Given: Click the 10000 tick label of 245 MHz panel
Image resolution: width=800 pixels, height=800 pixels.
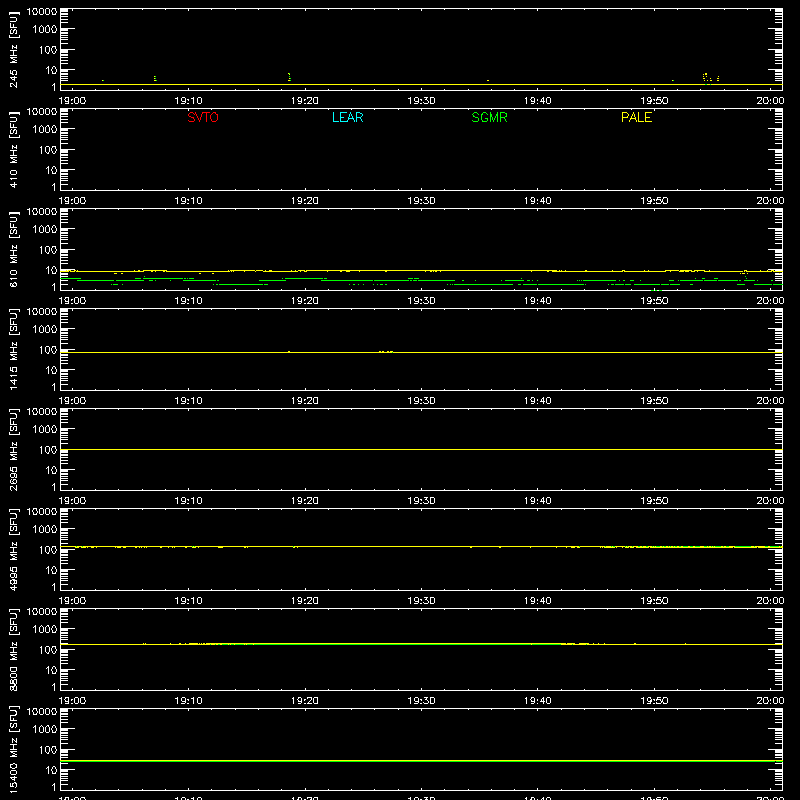Looking at the screenshot, I should (42, 12).
